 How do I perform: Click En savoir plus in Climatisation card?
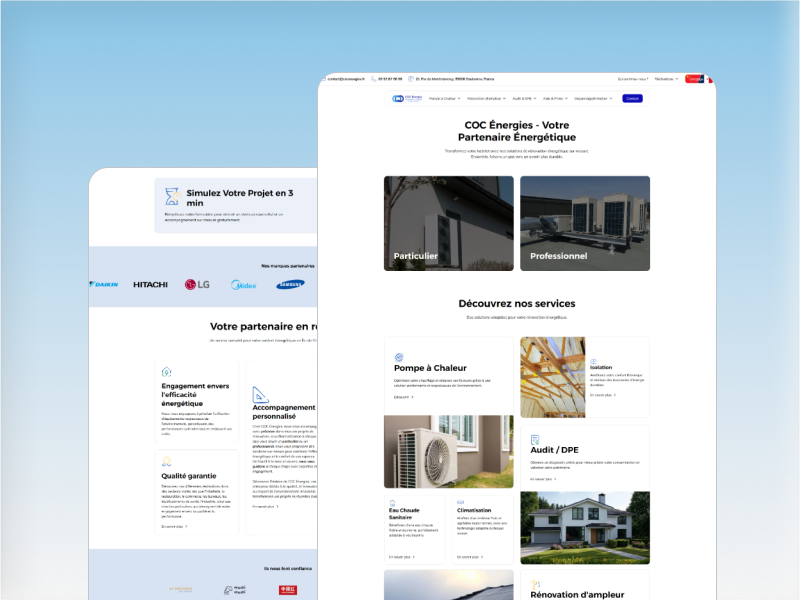point(470,557)
